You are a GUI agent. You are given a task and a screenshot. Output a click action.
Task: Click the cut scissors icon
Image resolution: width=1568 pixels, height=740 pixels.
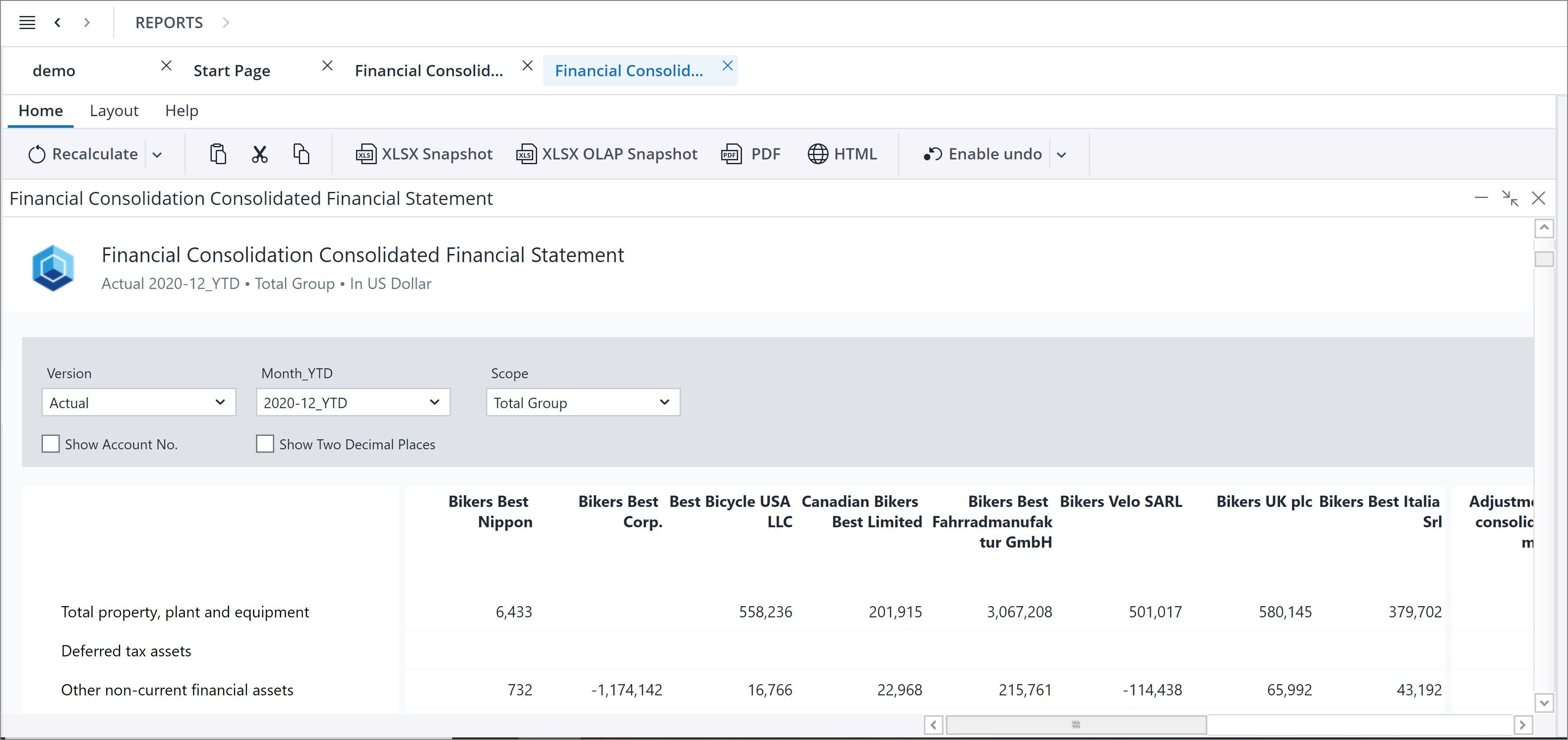tap(260, 154)
